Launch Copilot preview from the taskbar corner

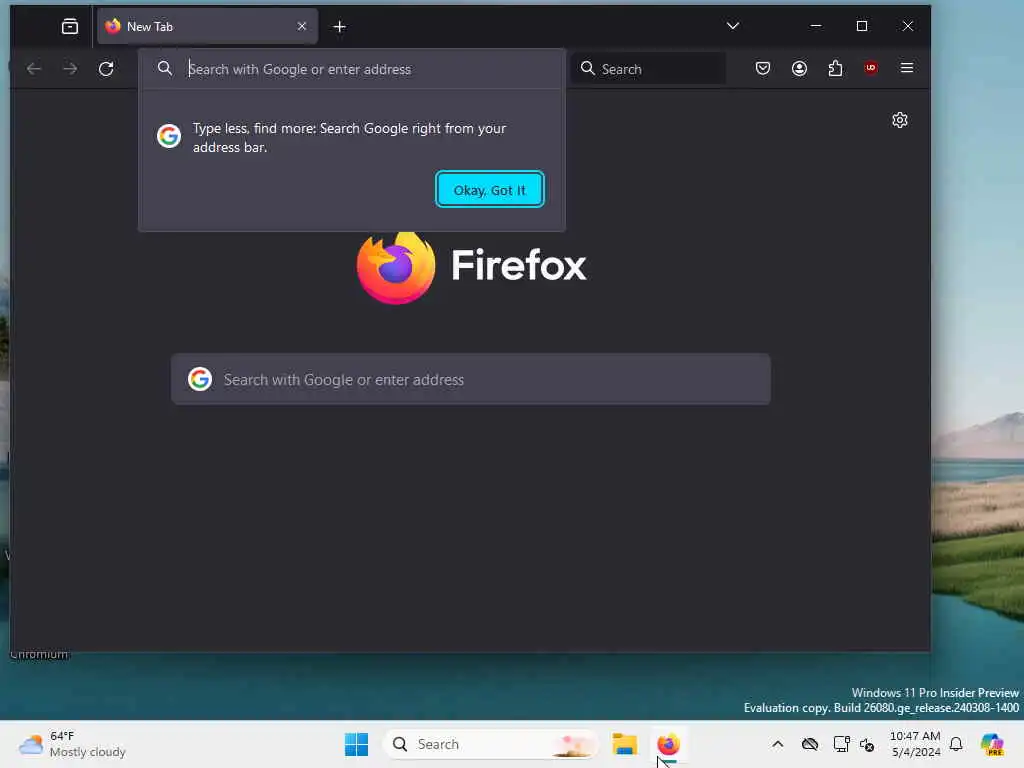992,744
